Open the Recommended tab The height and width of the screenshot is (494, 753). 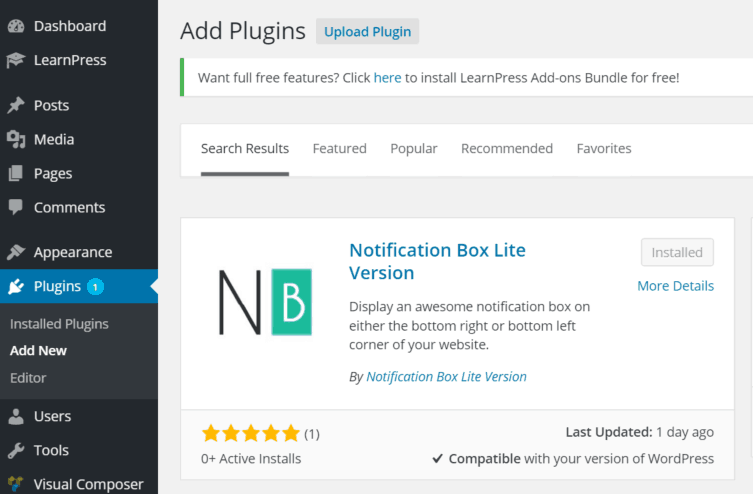click(506, 148)
